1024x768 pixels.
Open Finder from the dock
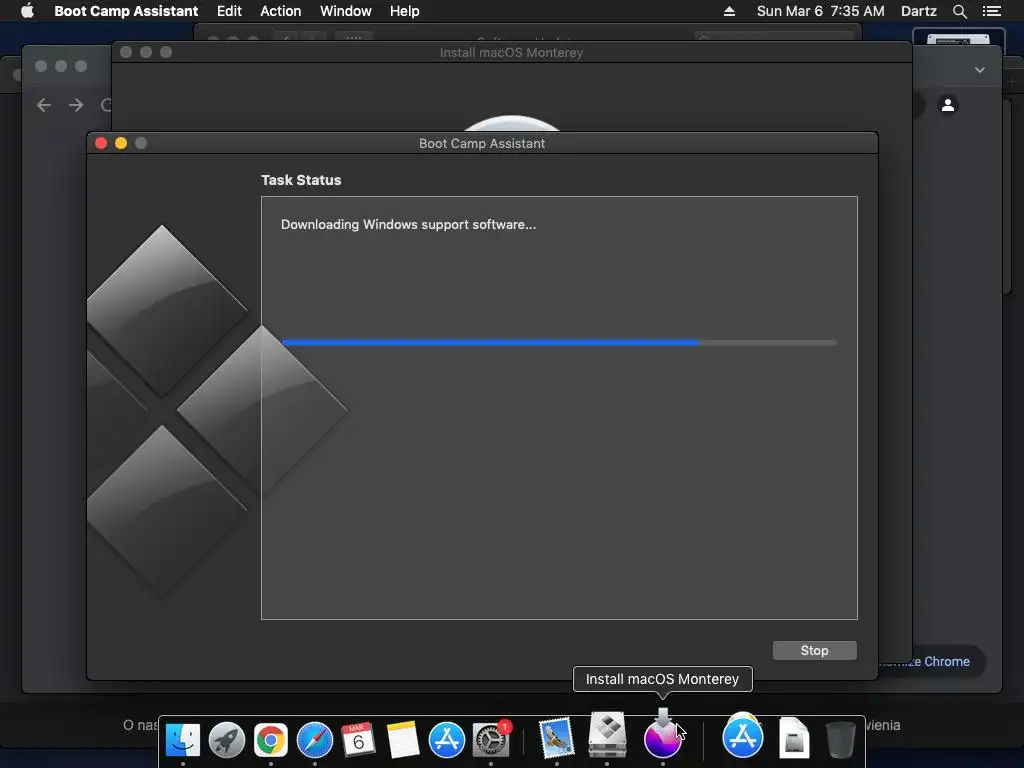[183, 740]
